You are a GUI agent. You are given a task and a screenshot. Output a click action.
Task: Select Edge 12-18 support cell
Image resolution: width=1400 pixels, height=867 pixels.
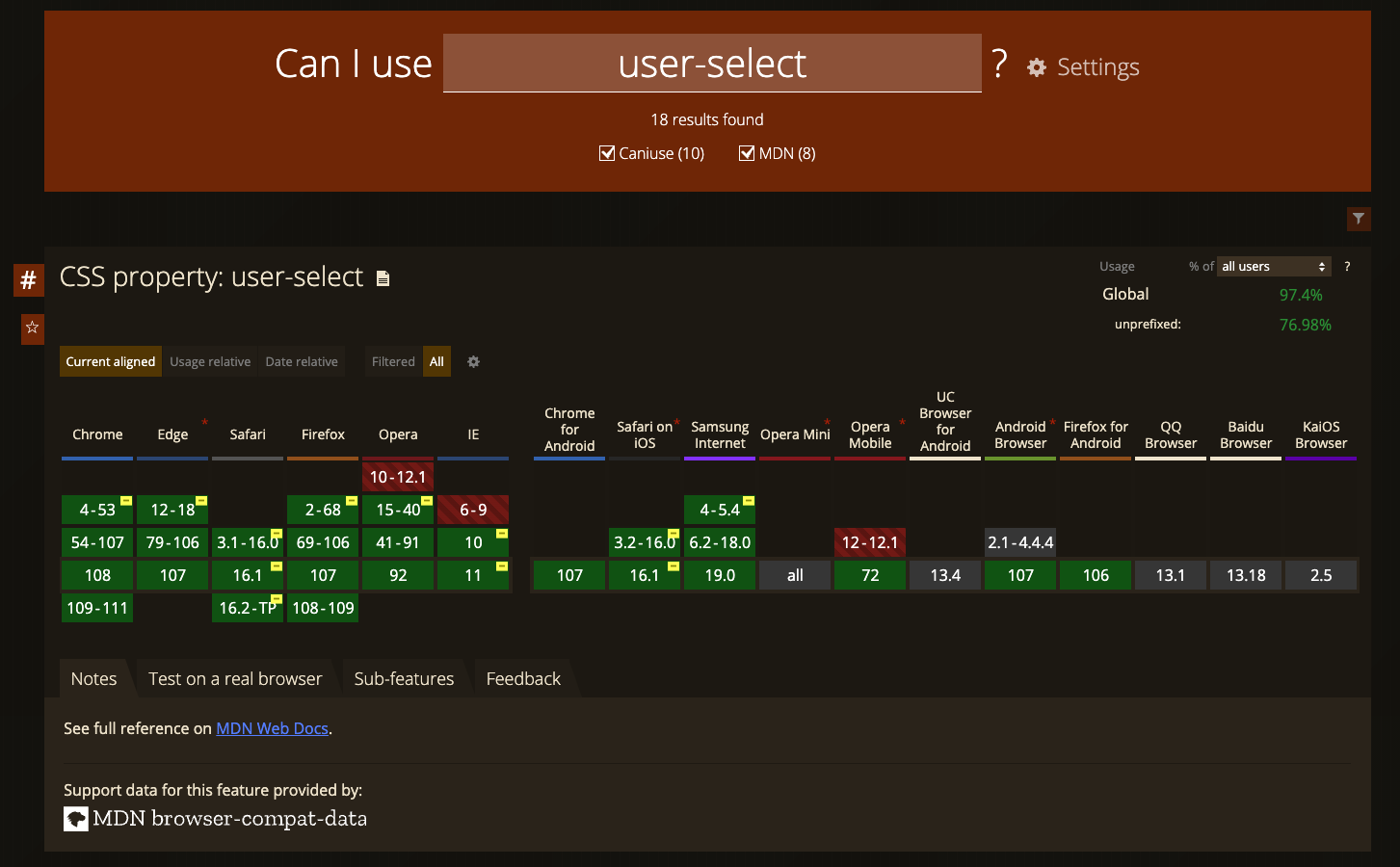tap(172, 510)
